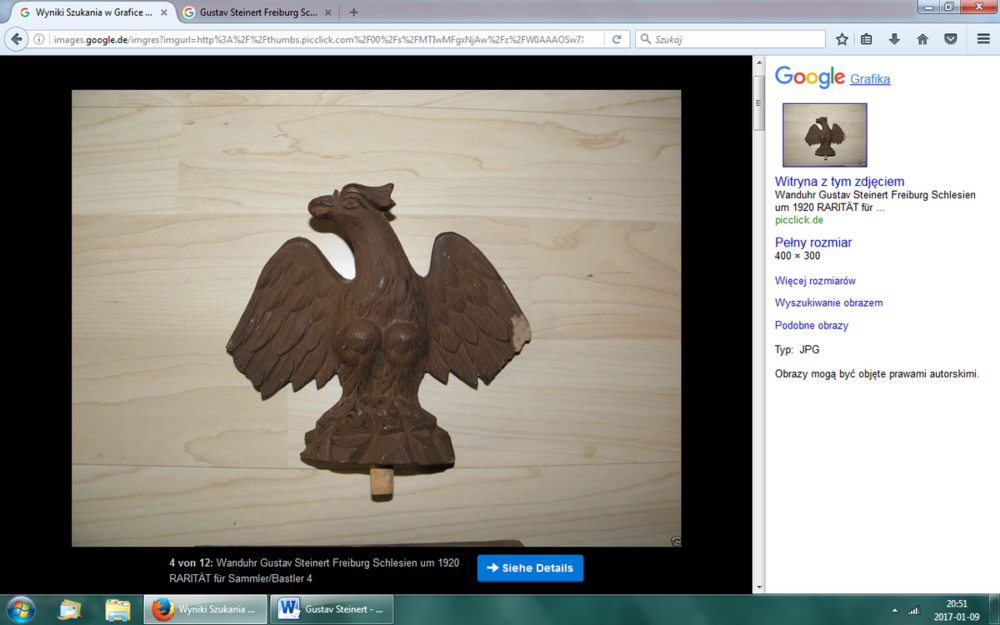The width and height of the screenshot is (1000, 625).
Task: Open Więcej rozmiarów link
Action: click(x=815, y=281)
